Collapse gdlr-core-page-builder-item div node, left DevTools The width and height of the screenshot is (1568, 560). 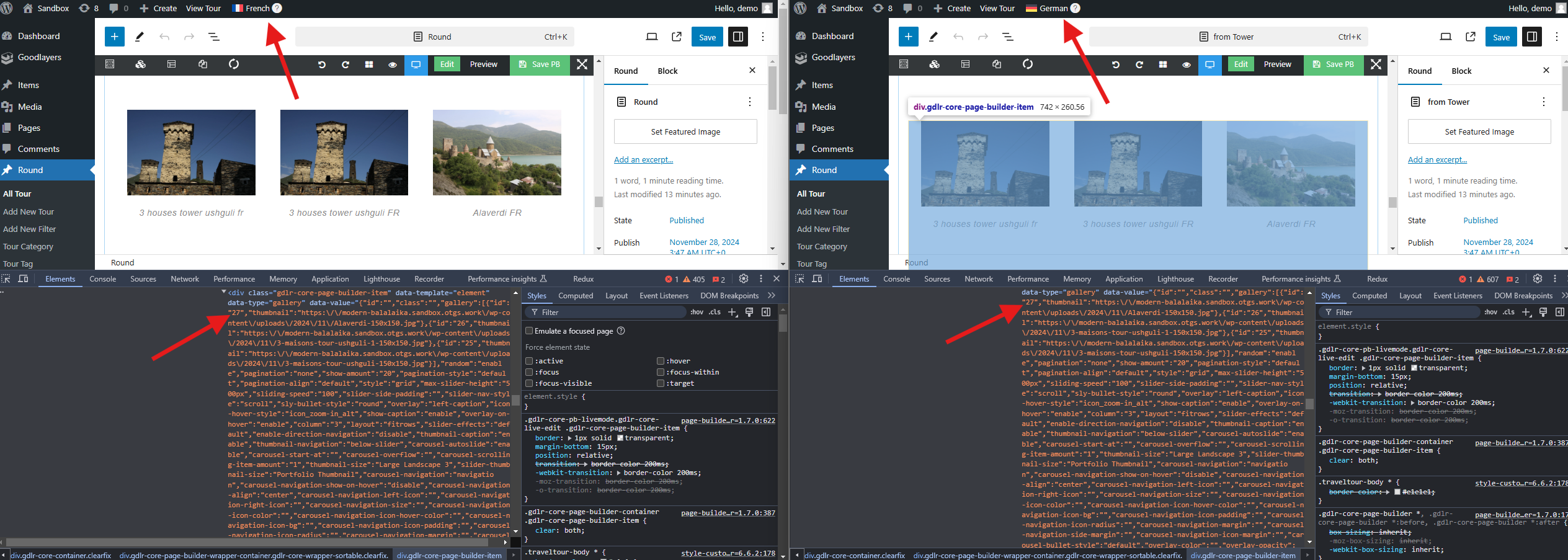coord(223,292)
